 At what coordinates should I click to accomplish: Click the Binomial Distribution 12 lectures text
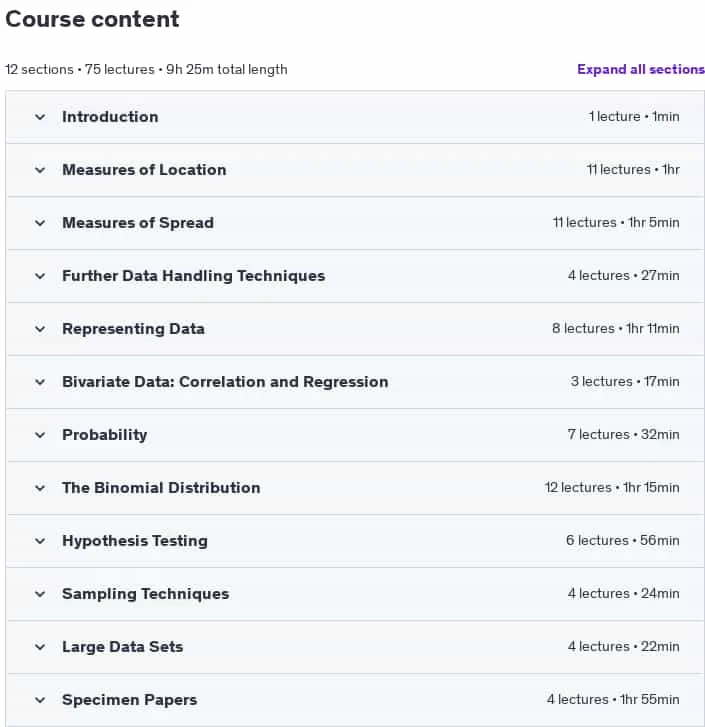pyautogui.click(x=578, y=487)
